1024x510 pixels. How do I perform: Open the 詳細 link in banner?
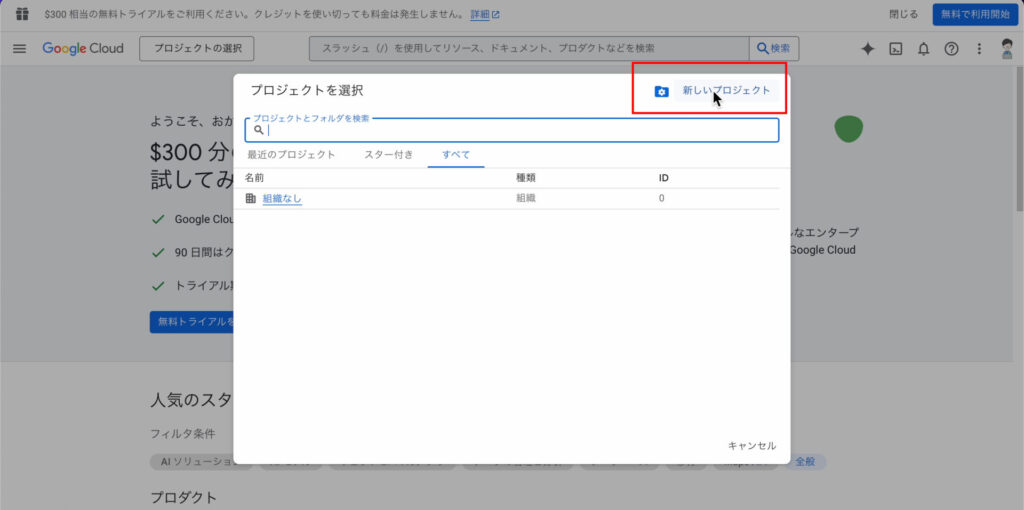pos(485,14)
